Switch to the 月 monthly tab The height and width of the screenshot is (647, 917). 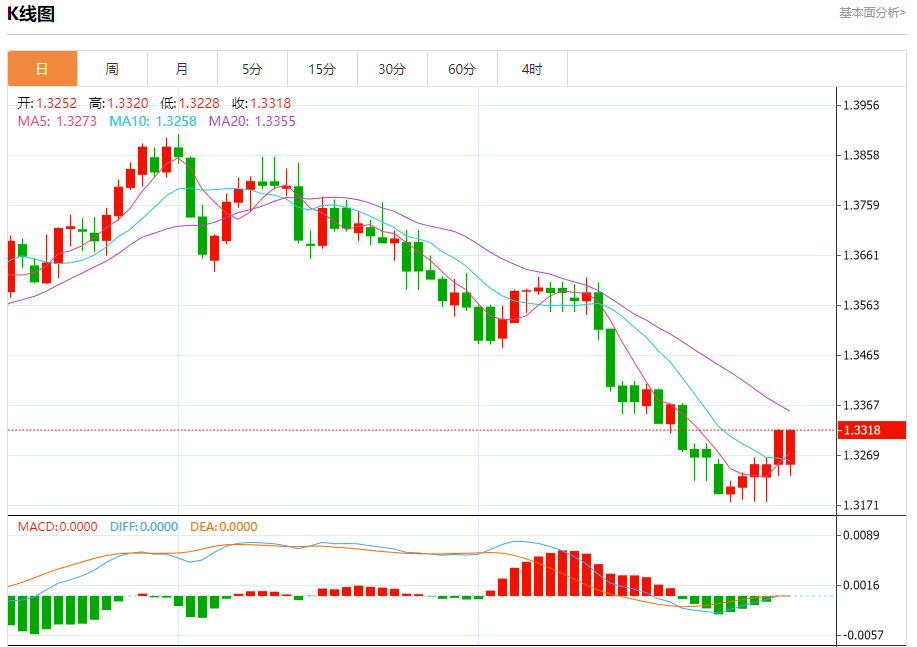182,69
